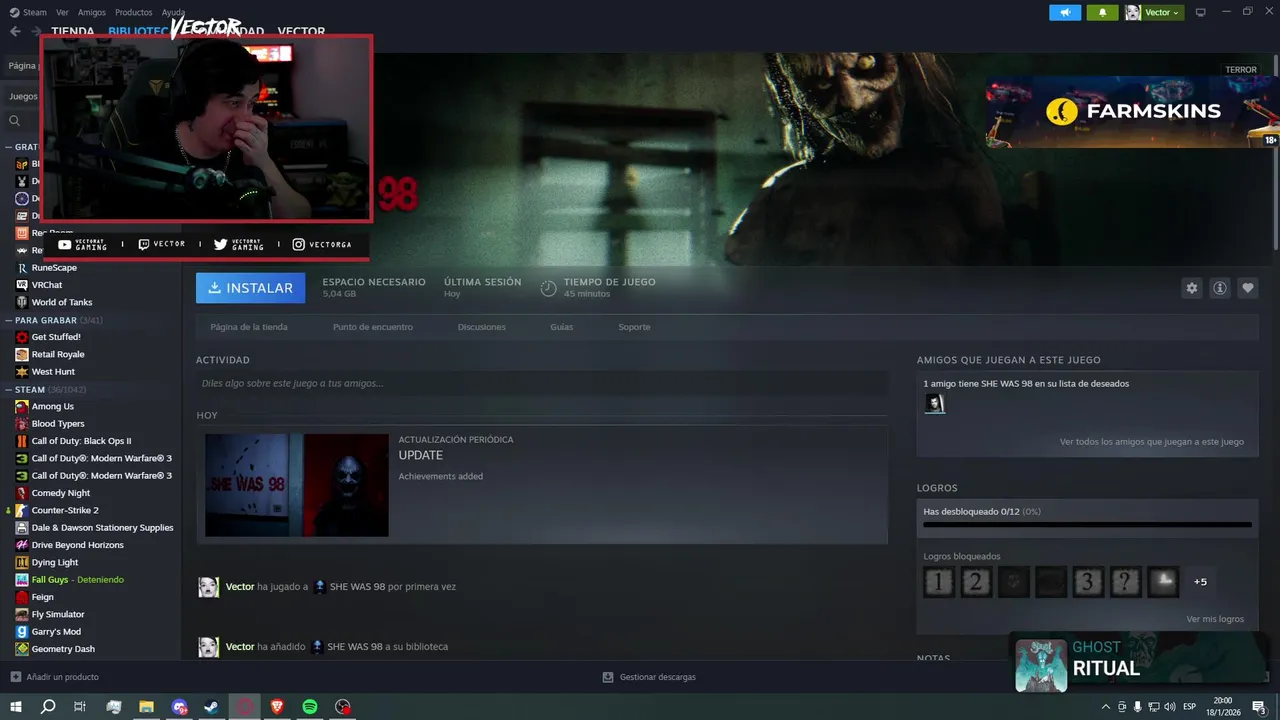
Task: Go back with the left arrow
Action: [15, 31]
